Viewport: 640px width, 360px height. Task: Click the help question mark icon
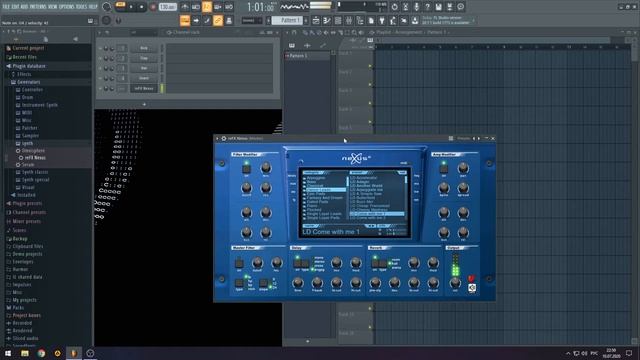point(427,7)
